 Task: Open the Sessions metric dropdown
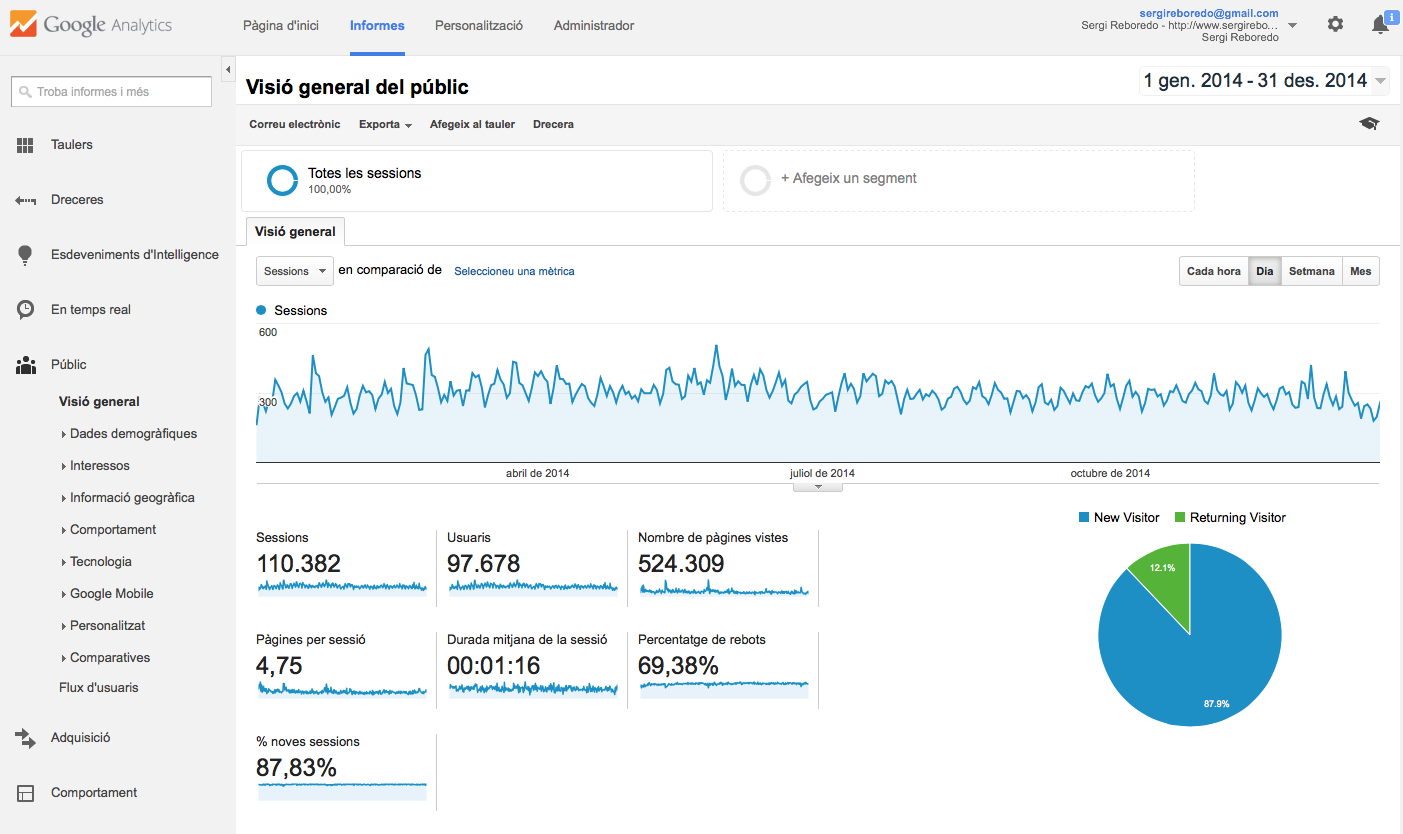pos(295,271)
